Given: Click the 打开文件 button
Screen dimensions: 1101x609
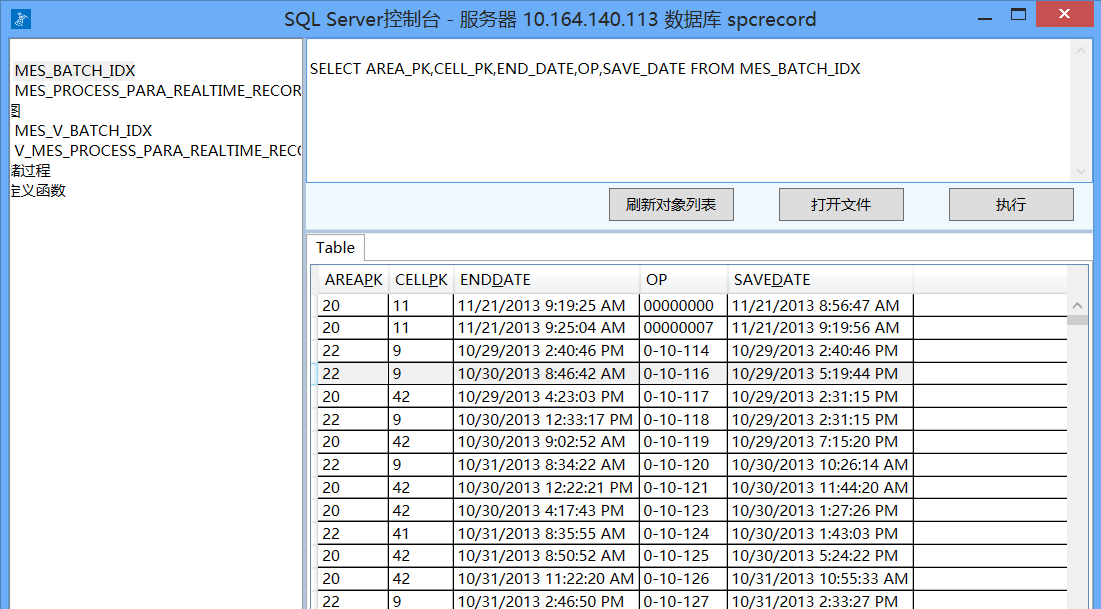Looking at the screenshot, I should point(841,204).
